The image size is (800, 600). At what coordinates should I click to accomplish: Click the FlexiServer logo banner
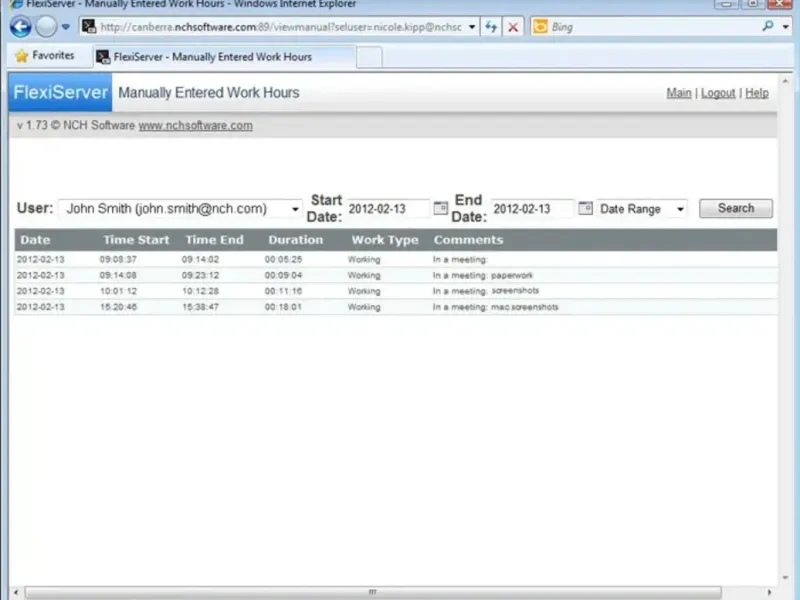pyautogui.click(x=60, y=92)
